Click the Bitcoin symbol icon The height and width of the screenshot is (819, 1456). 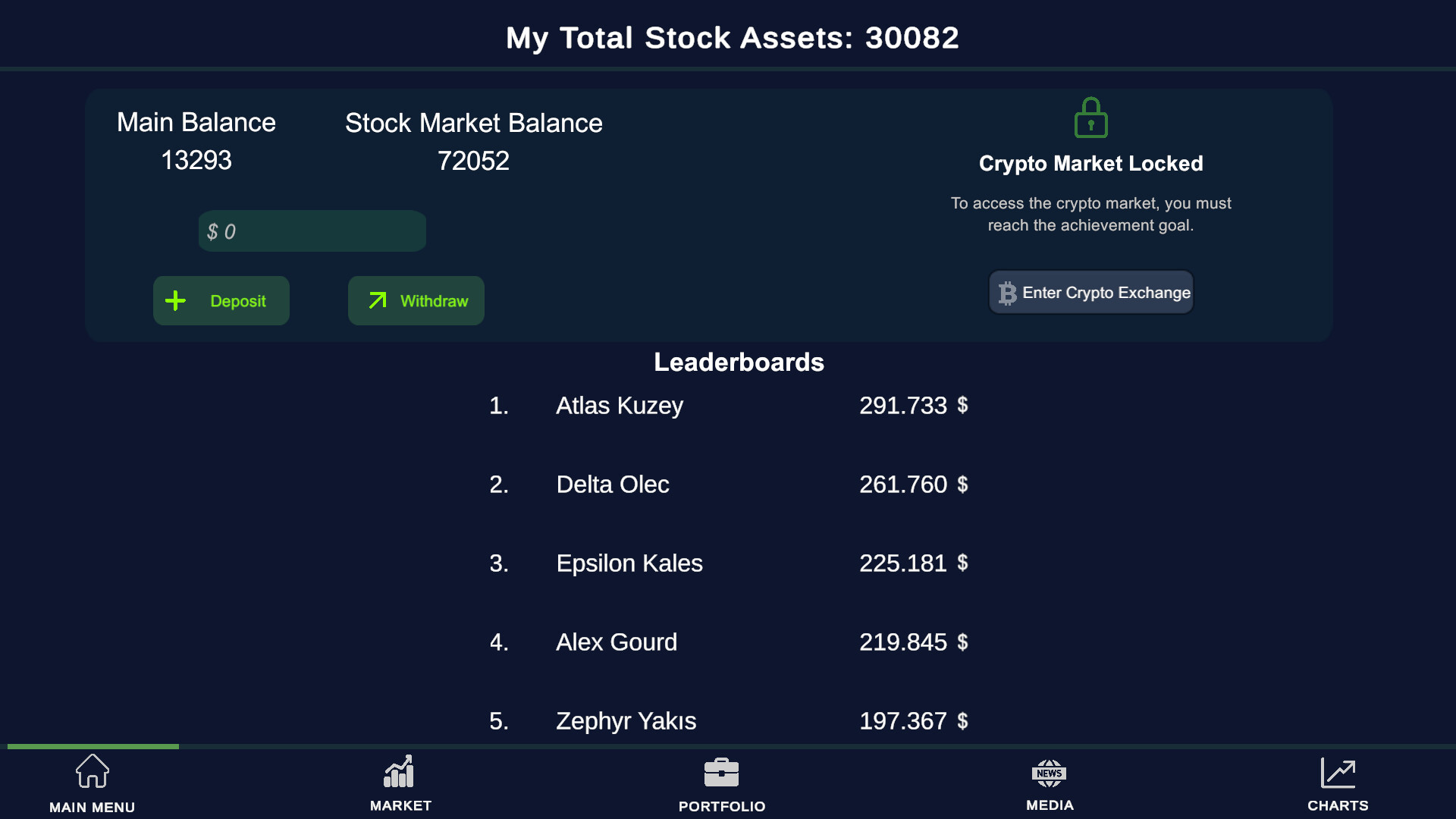click(x=1007, y=293)
